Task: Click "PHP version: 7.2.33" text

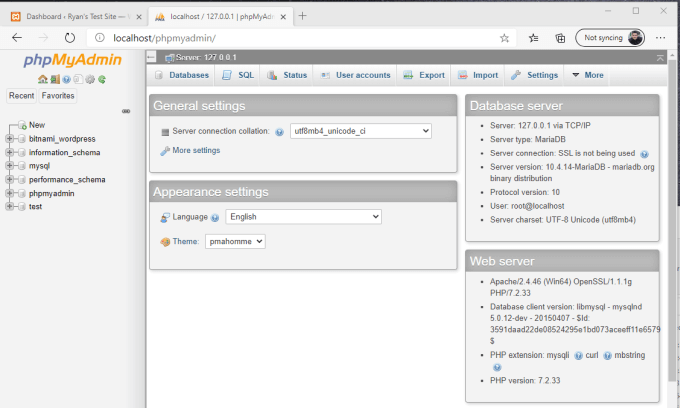Action: [525, 381]
